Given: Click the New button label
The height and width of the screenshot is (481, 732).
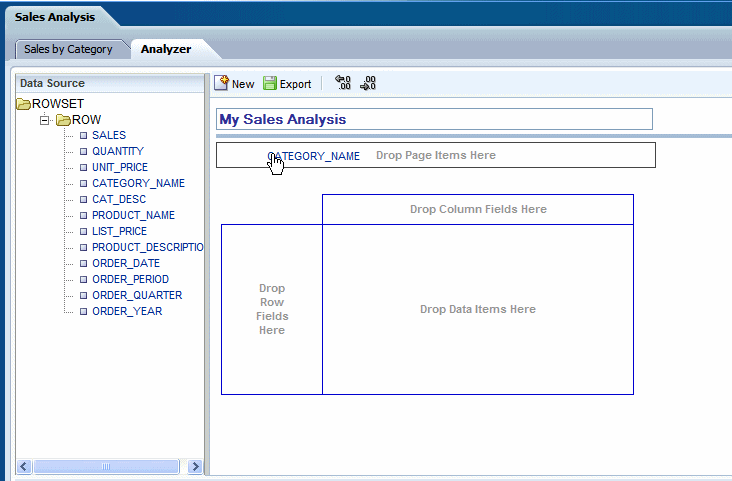Looking at the screenshot, I should tap(243, 84).
